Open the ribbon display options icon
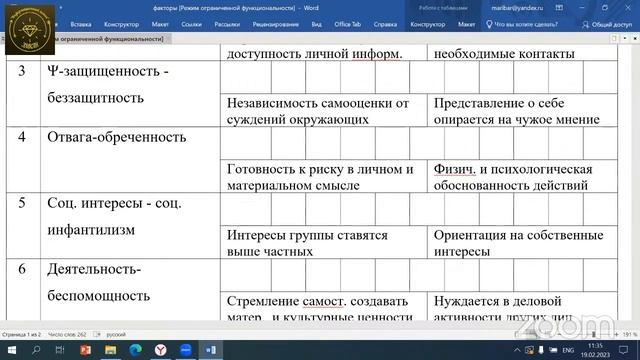 (559, 8)
